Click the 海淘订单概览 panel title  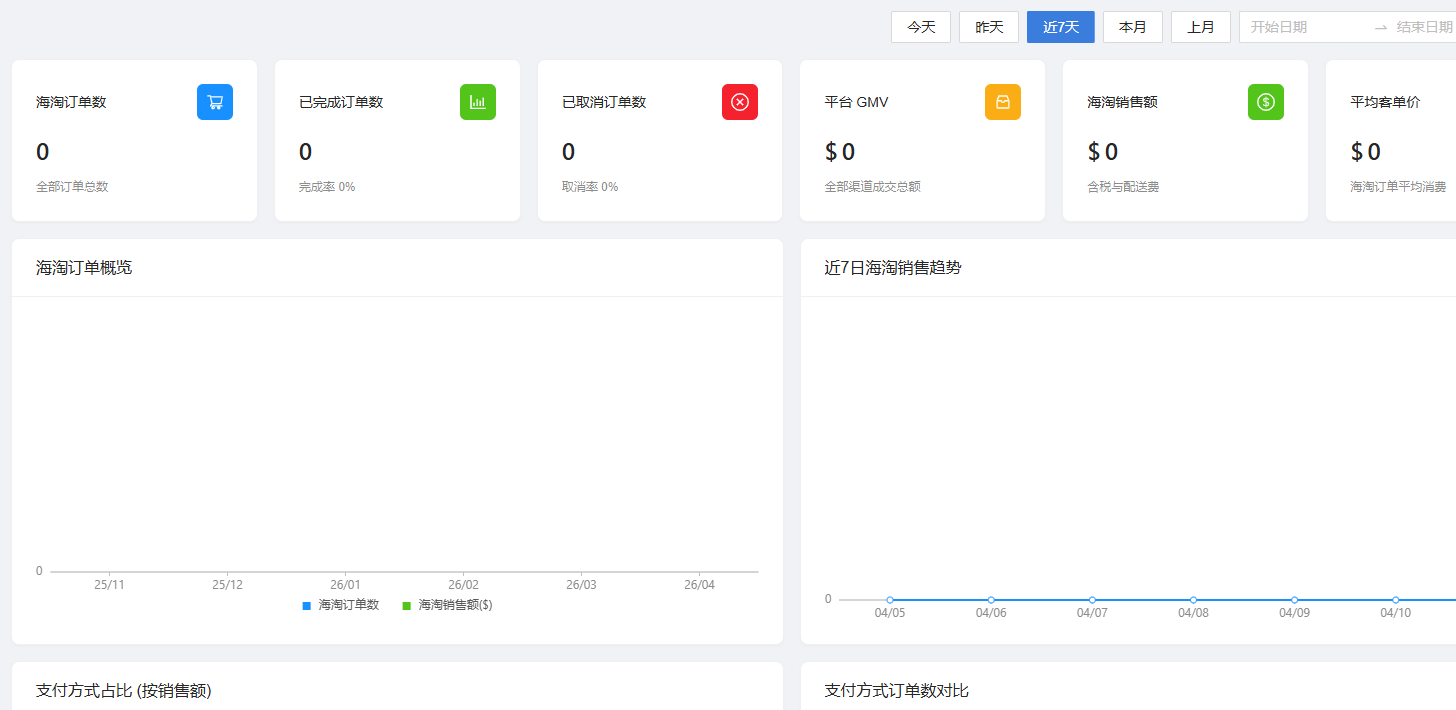coord(84,268)
